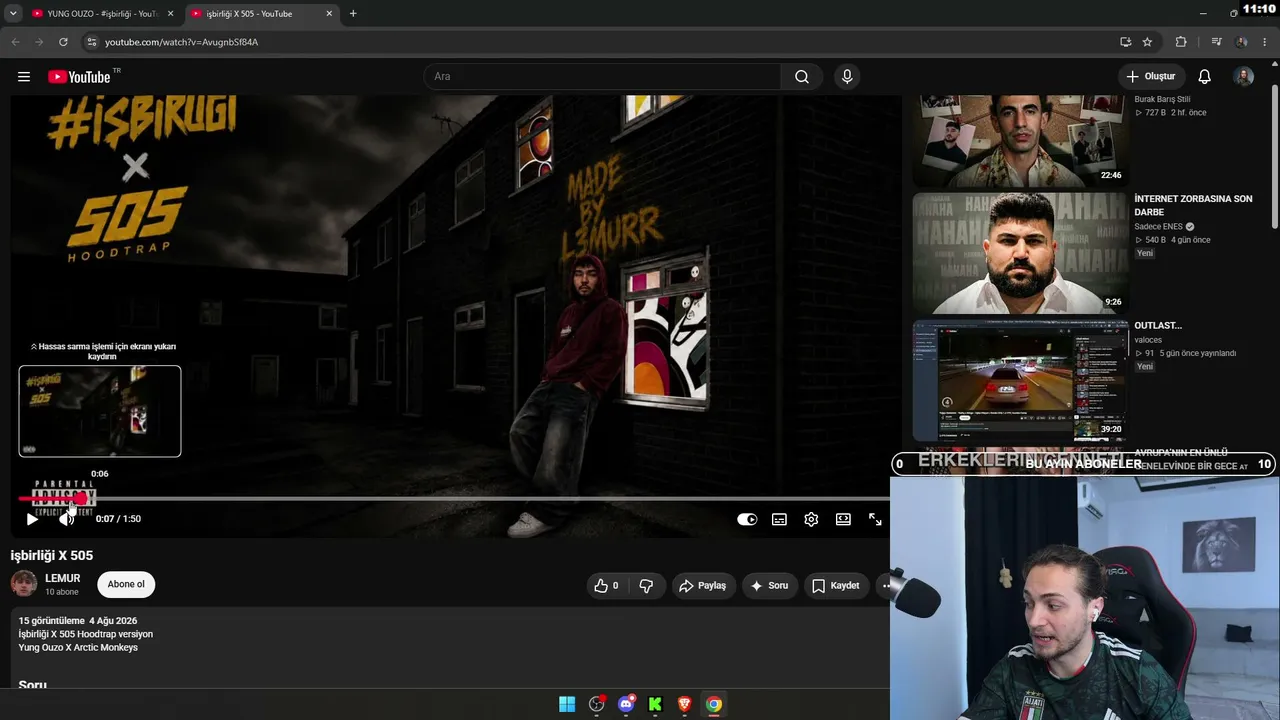Viewport: 1280px width, 720px height.
Task: Open the player settings gear
Action: [x=811, y=519]
